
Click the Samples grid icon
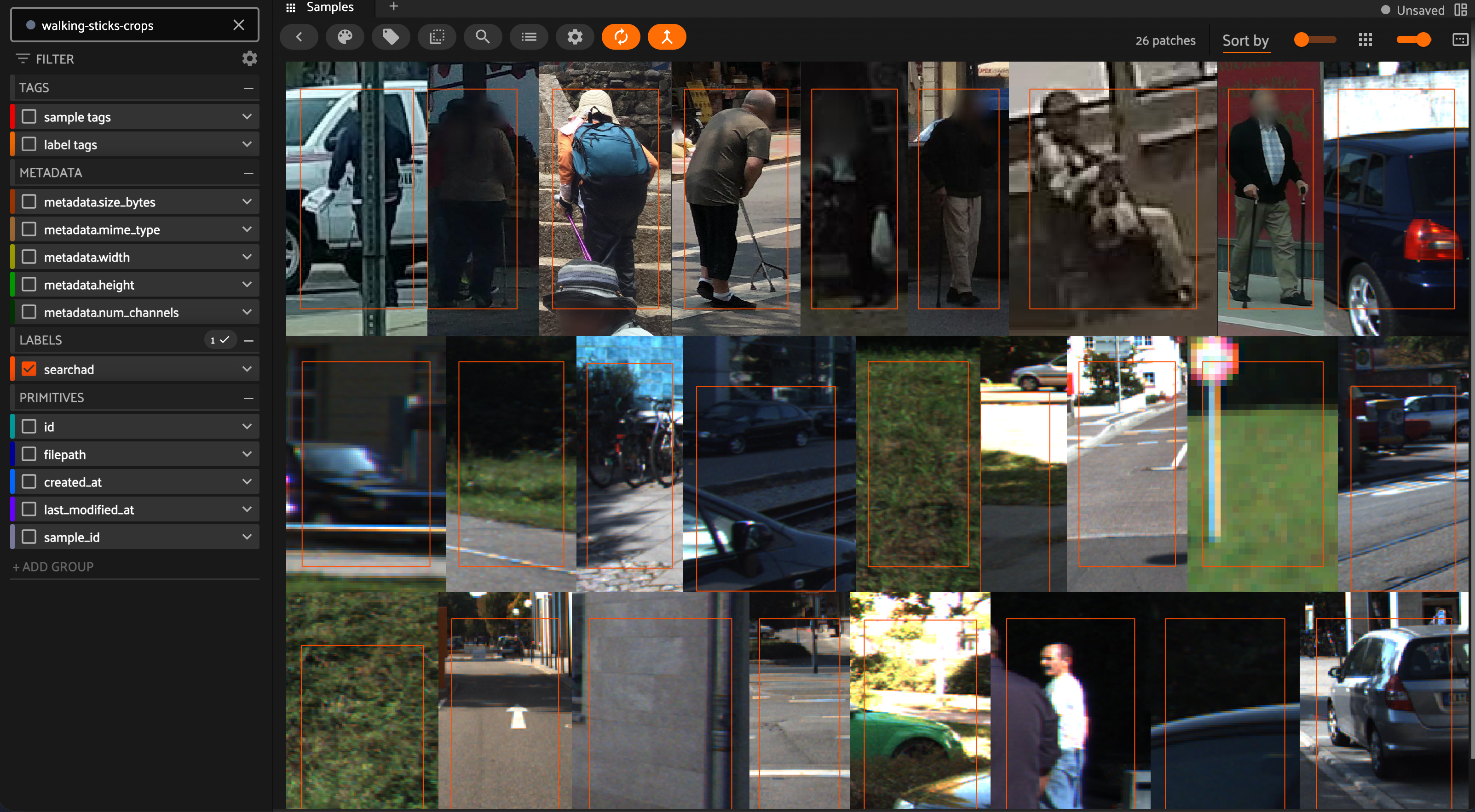[x=291, y=7]
